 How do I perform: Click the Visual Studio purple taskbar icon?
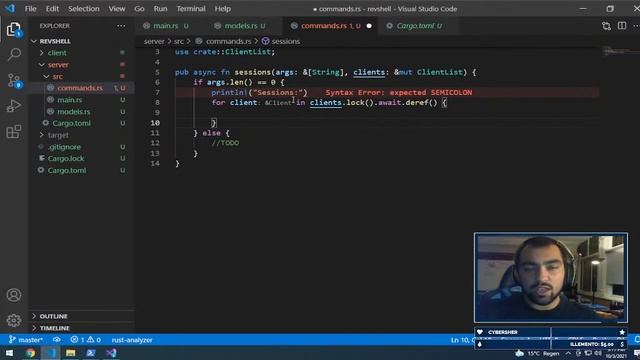111,353
